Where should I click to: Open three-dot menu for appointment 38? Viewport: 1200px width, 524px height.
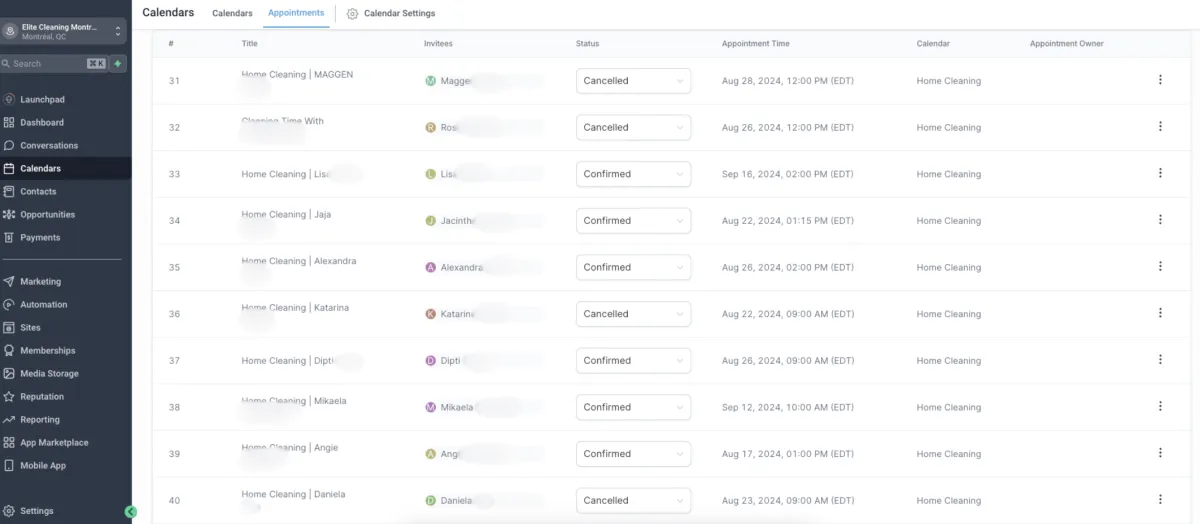(1160, 407)
